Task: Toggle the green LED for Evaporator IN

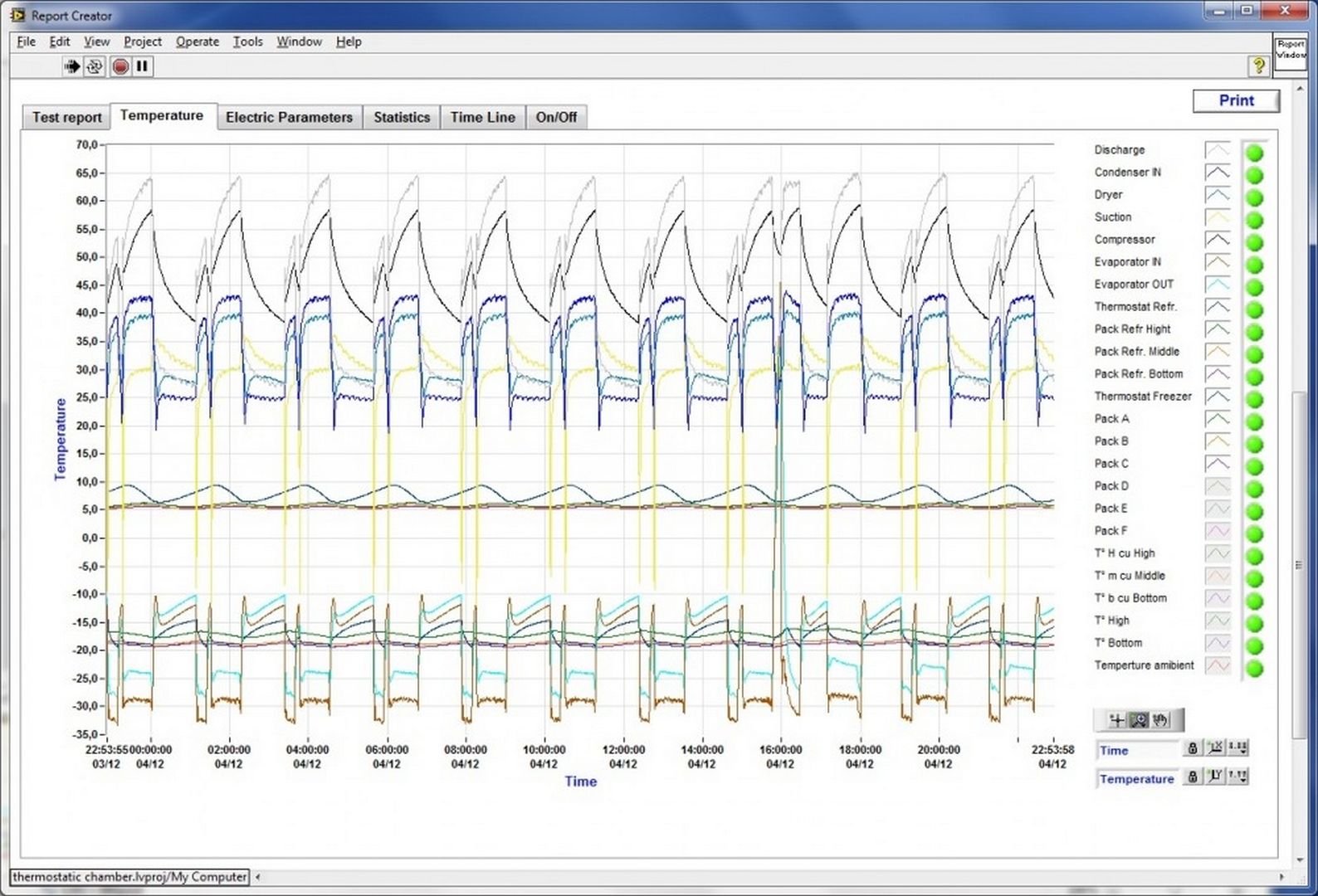Action: [x=1254, y=265]
